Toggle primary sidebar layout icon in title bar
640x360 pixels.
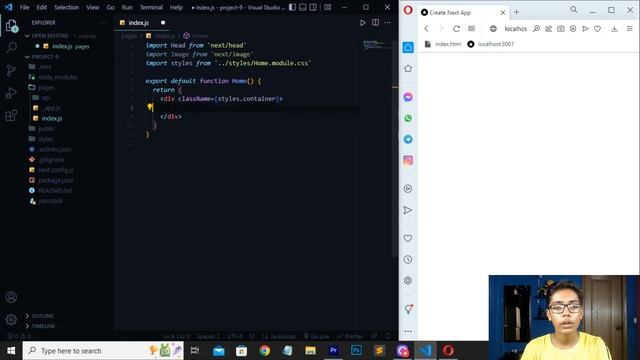292,7
